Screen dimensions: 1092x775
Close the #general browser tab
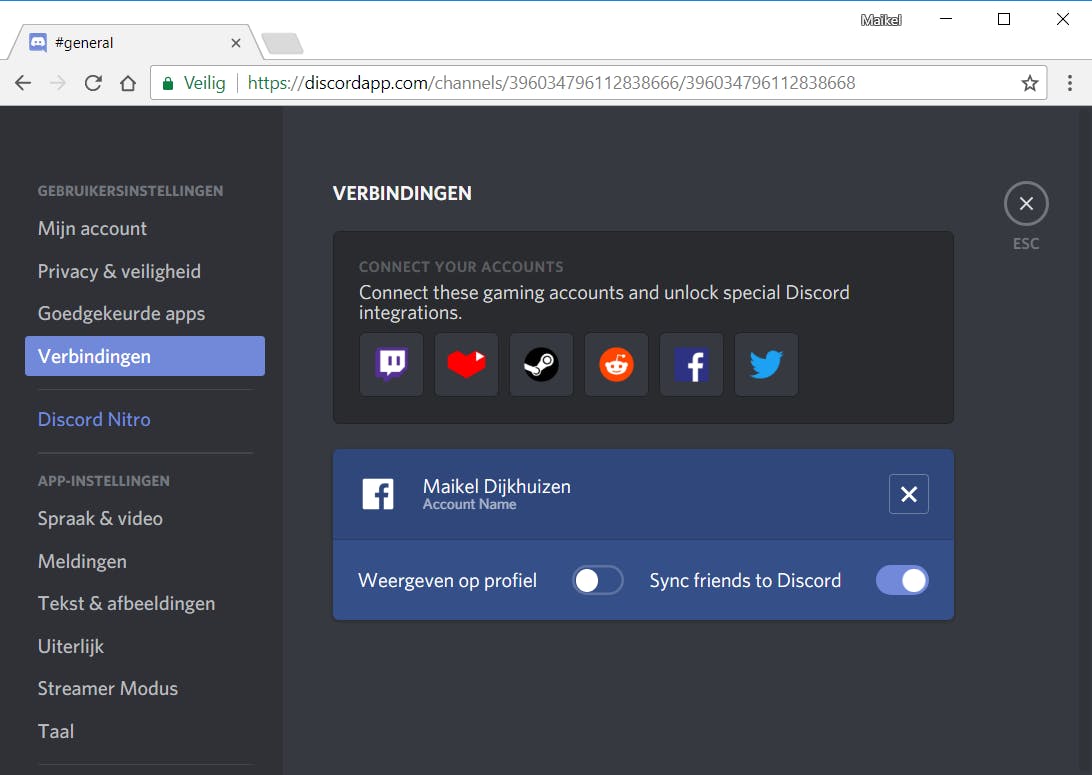235,43
